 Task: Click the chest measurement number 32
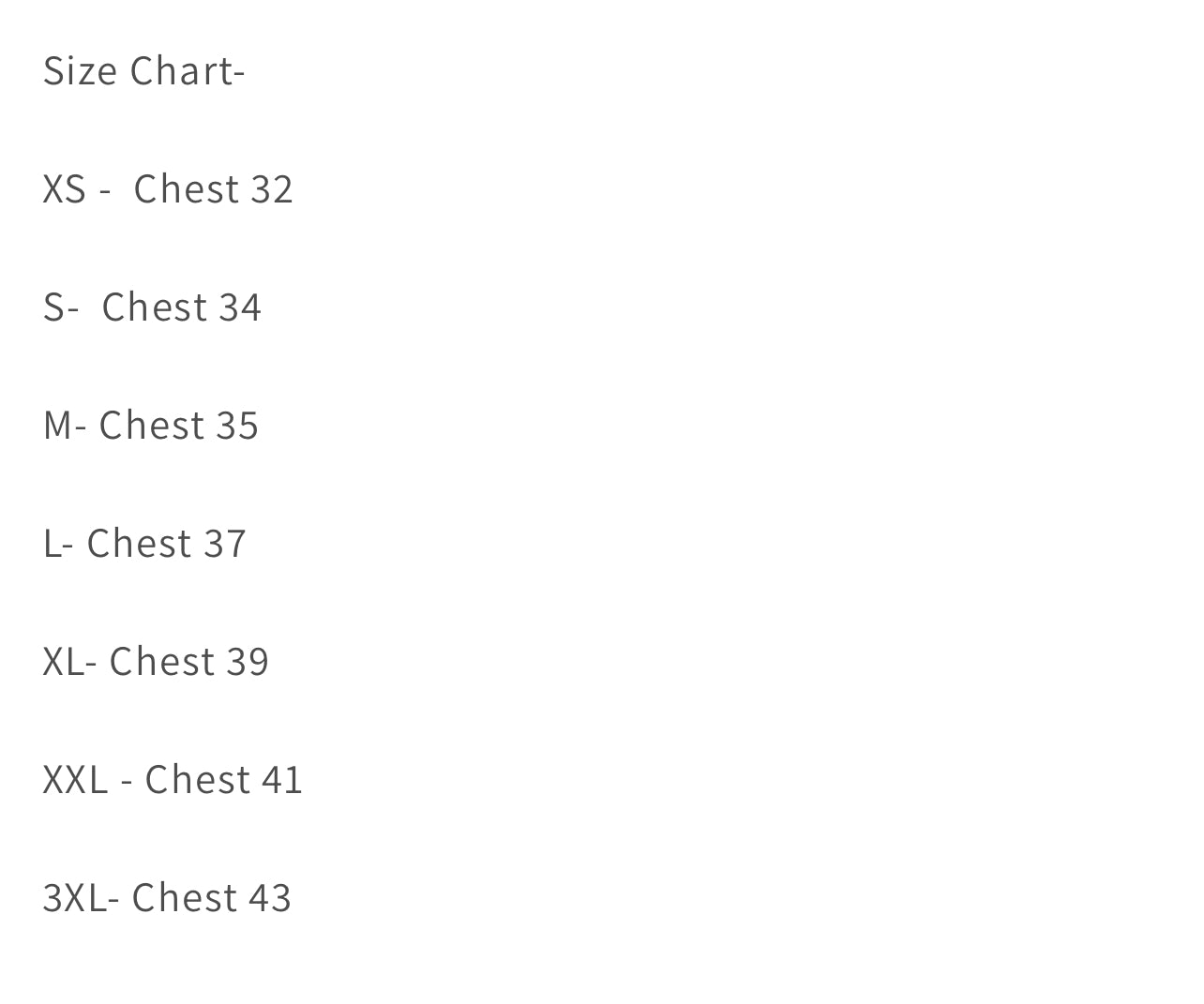pos(272,189)
